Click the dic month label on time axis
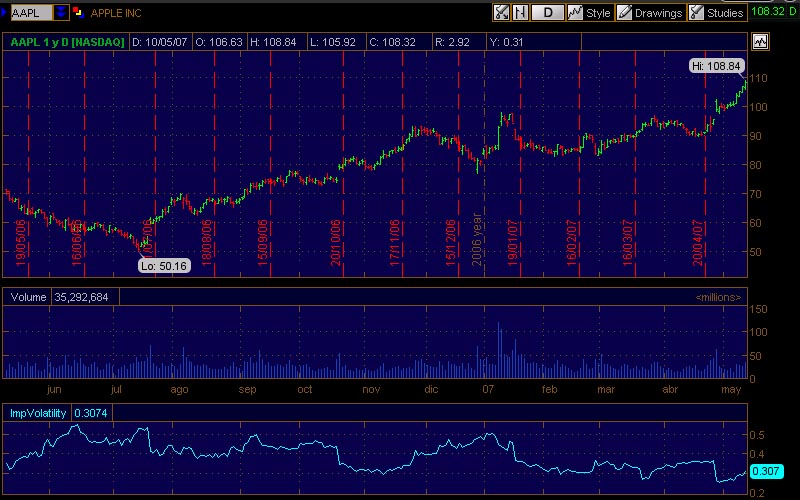800x500 pixels. pos(431,389)
